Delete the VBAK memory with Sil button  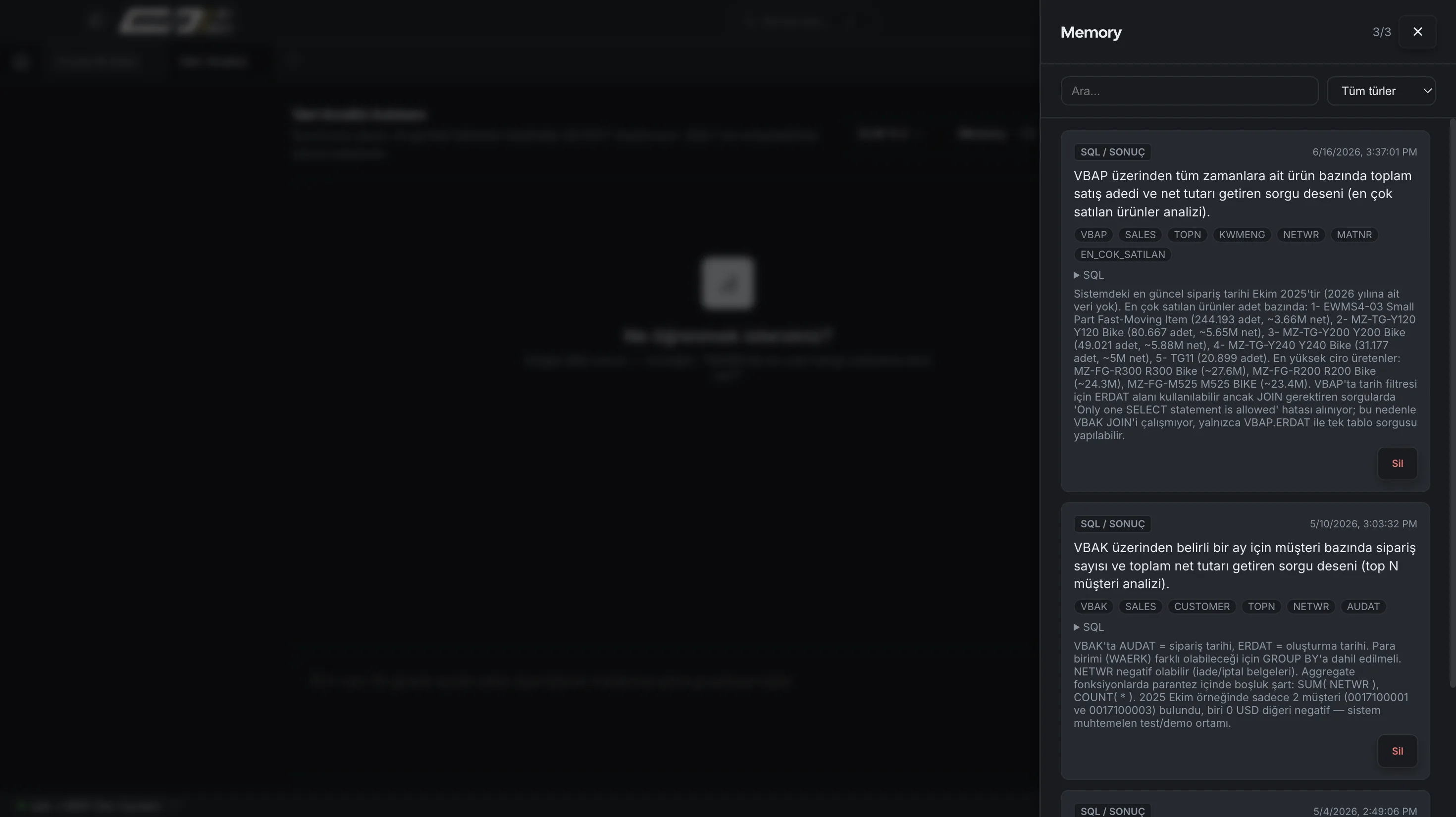[x=1397, y=751]
